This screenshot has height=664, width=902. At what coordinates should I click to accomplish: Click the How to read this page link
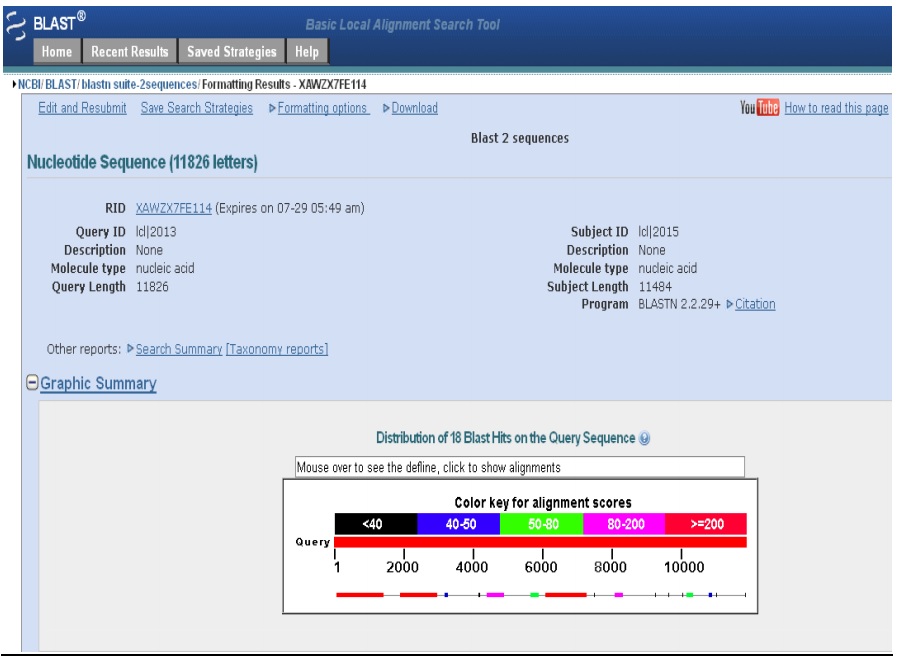[836, 108]
